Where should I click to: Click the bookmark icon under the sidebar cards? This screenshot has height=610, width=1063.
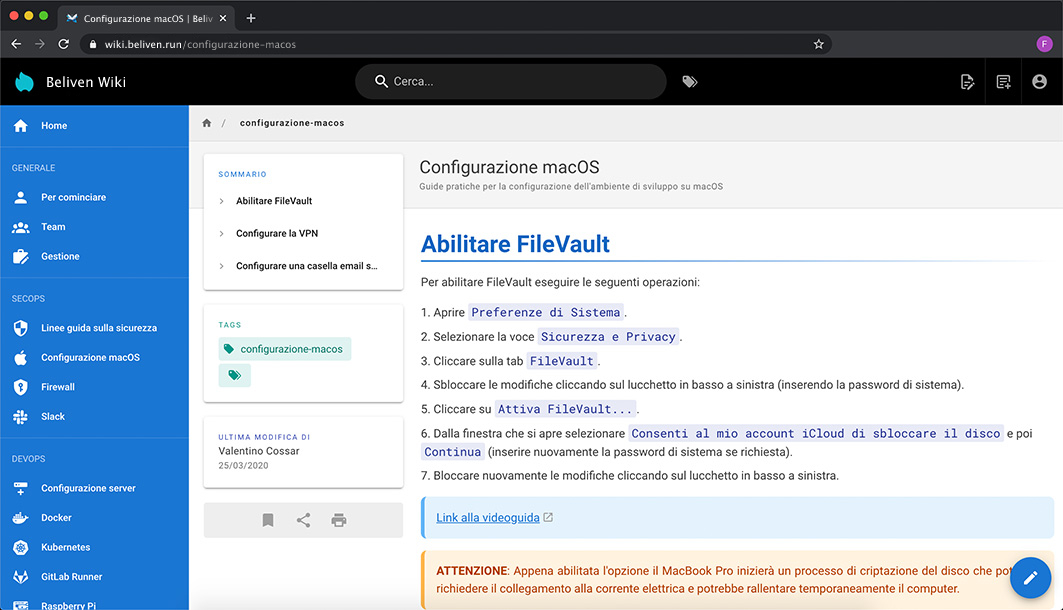click(x=268, y=520)
